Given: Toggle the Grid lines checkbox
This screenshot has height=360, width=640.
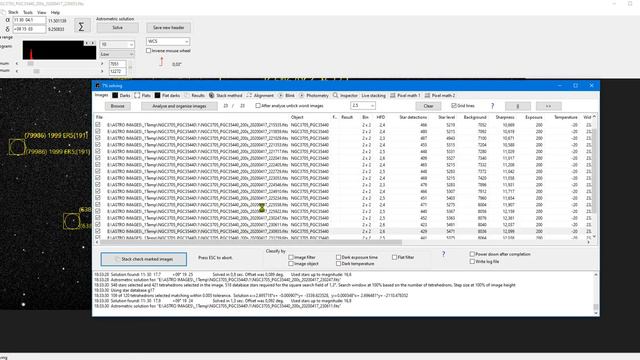Looking at the screenshot, I should [463, 106].
